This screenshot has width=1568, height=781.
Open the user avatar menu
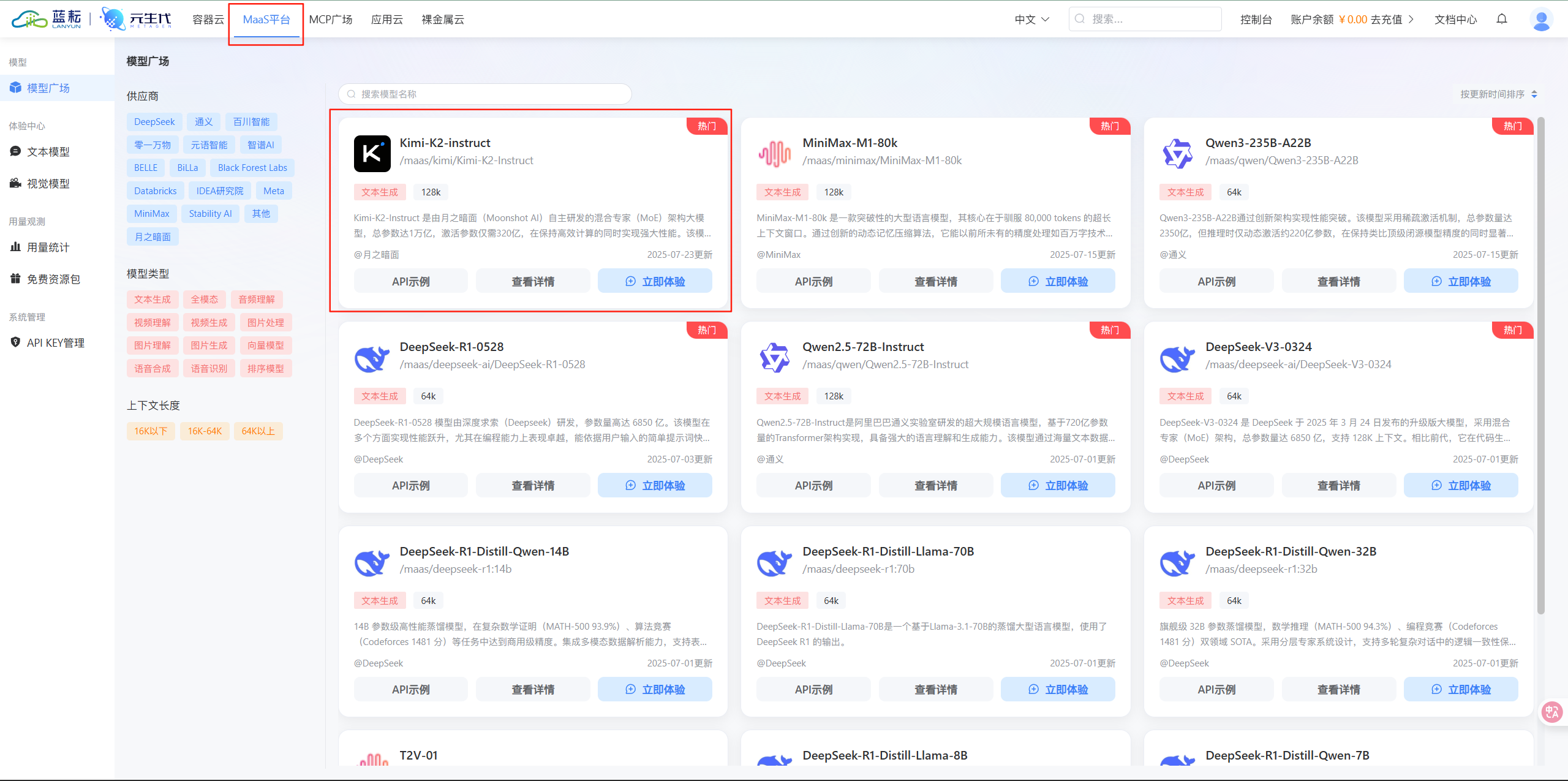pyautogui.click(x=1541, y=19)
